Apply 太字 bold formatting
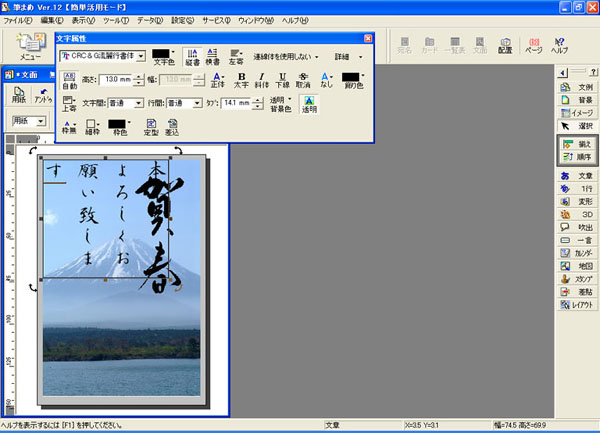 point(241,80)
